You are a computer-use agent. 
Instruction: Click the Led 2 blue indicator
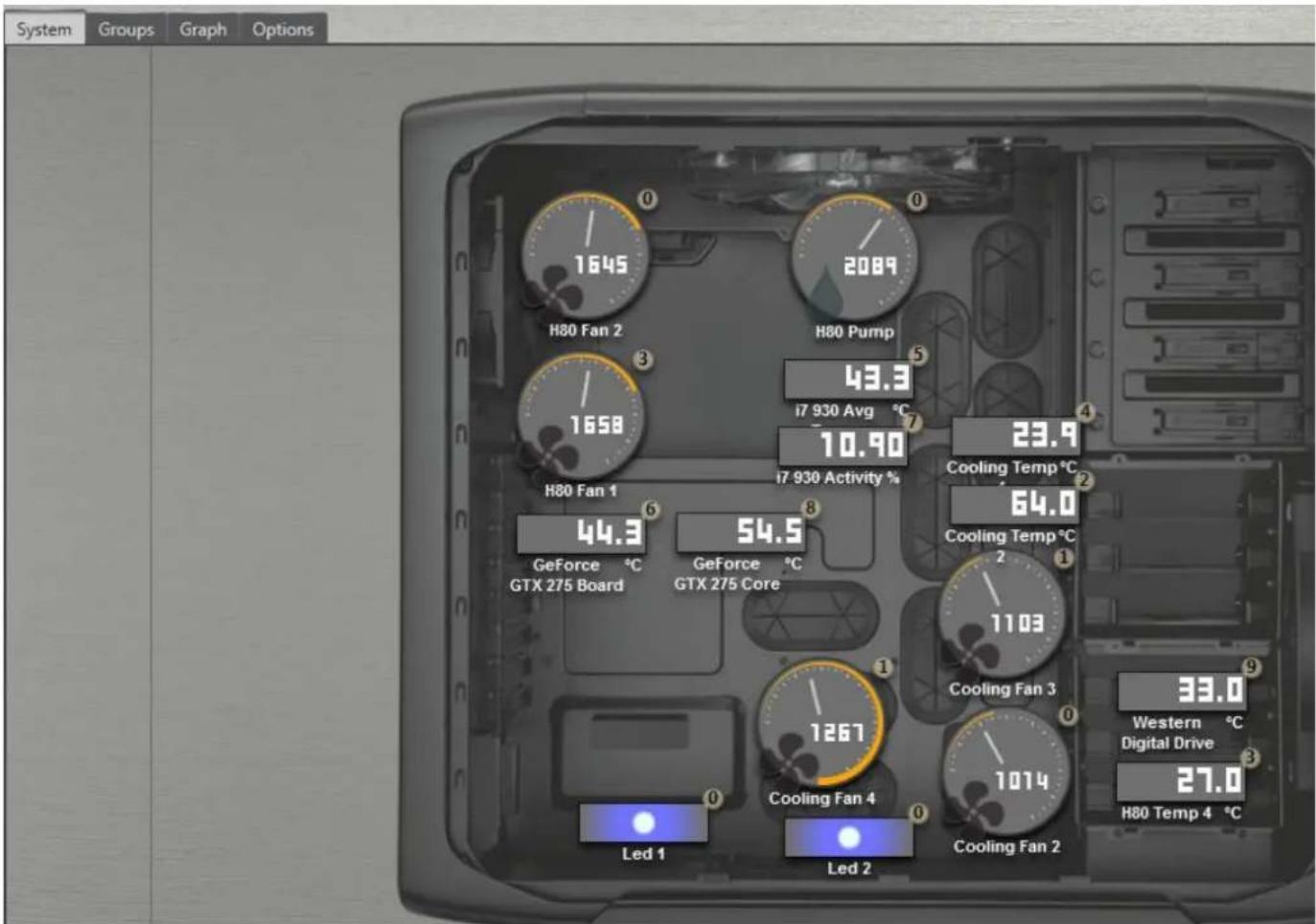tap(848, 837)
